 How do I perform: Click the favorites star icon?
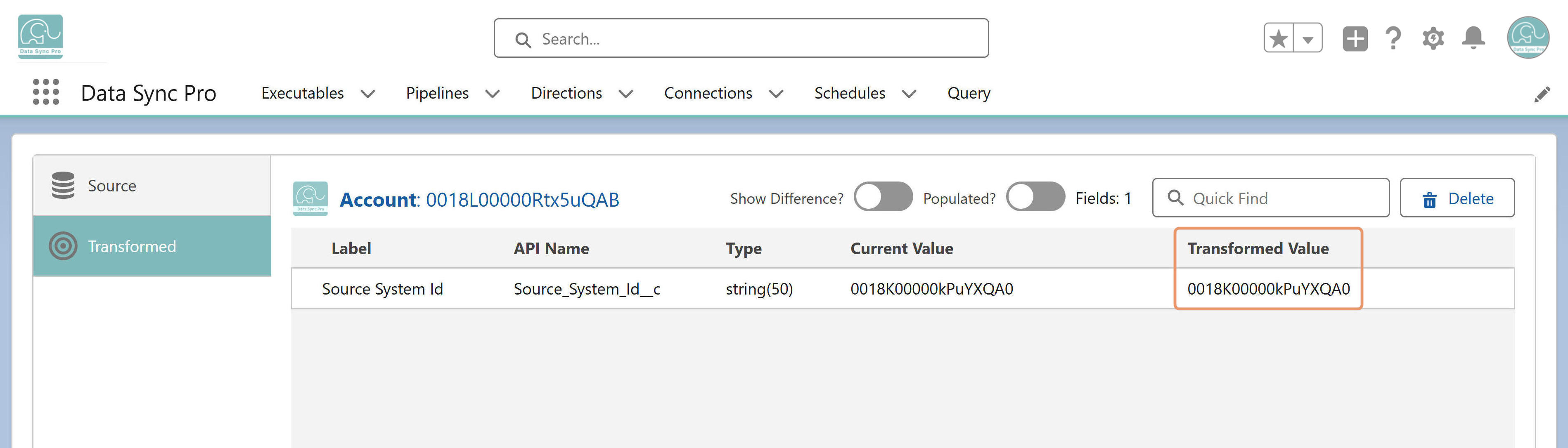coord(1278,39)
